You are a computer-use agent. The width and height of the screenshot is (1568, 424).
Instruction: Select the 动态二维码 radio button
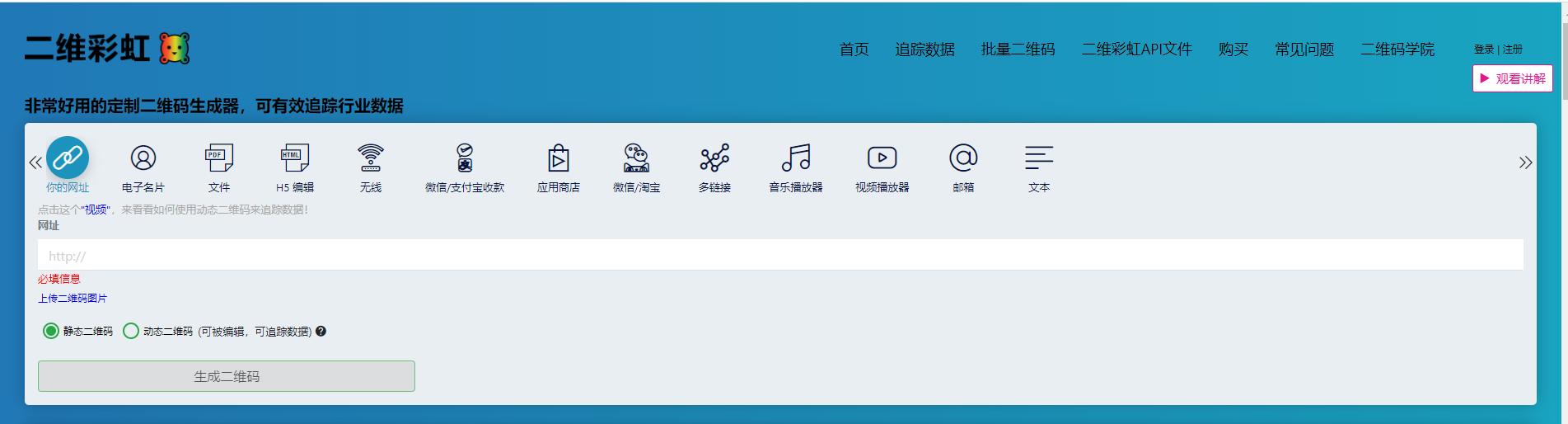[130, 331]
